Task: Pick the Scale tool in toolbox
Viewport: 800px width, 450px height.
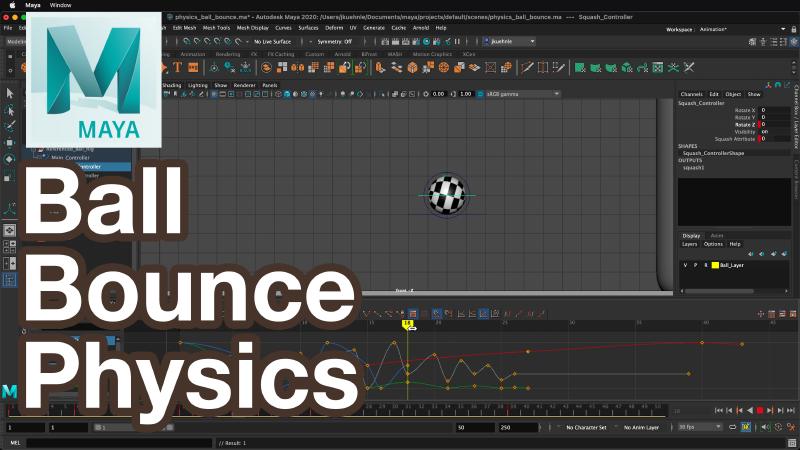Action: [10, 177]
